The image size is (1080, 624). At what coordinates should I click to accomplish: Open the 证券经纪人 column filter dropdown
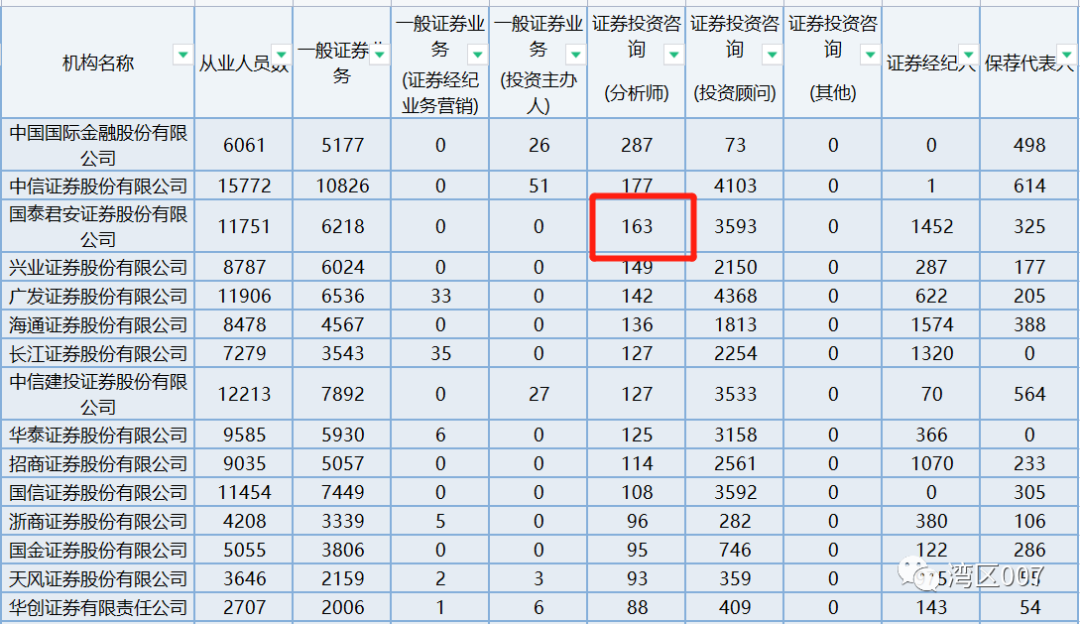tap(969, 54)
